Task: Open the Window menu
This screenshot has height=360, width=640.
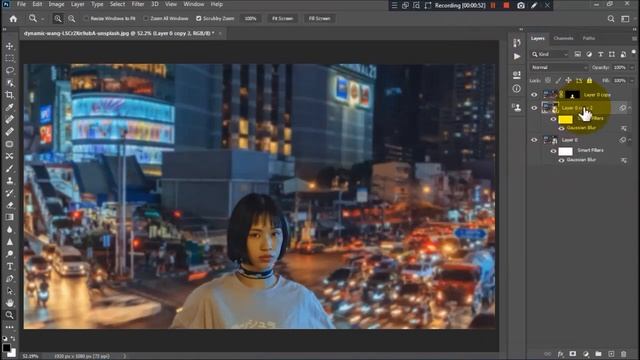Action: click(193, 4)
